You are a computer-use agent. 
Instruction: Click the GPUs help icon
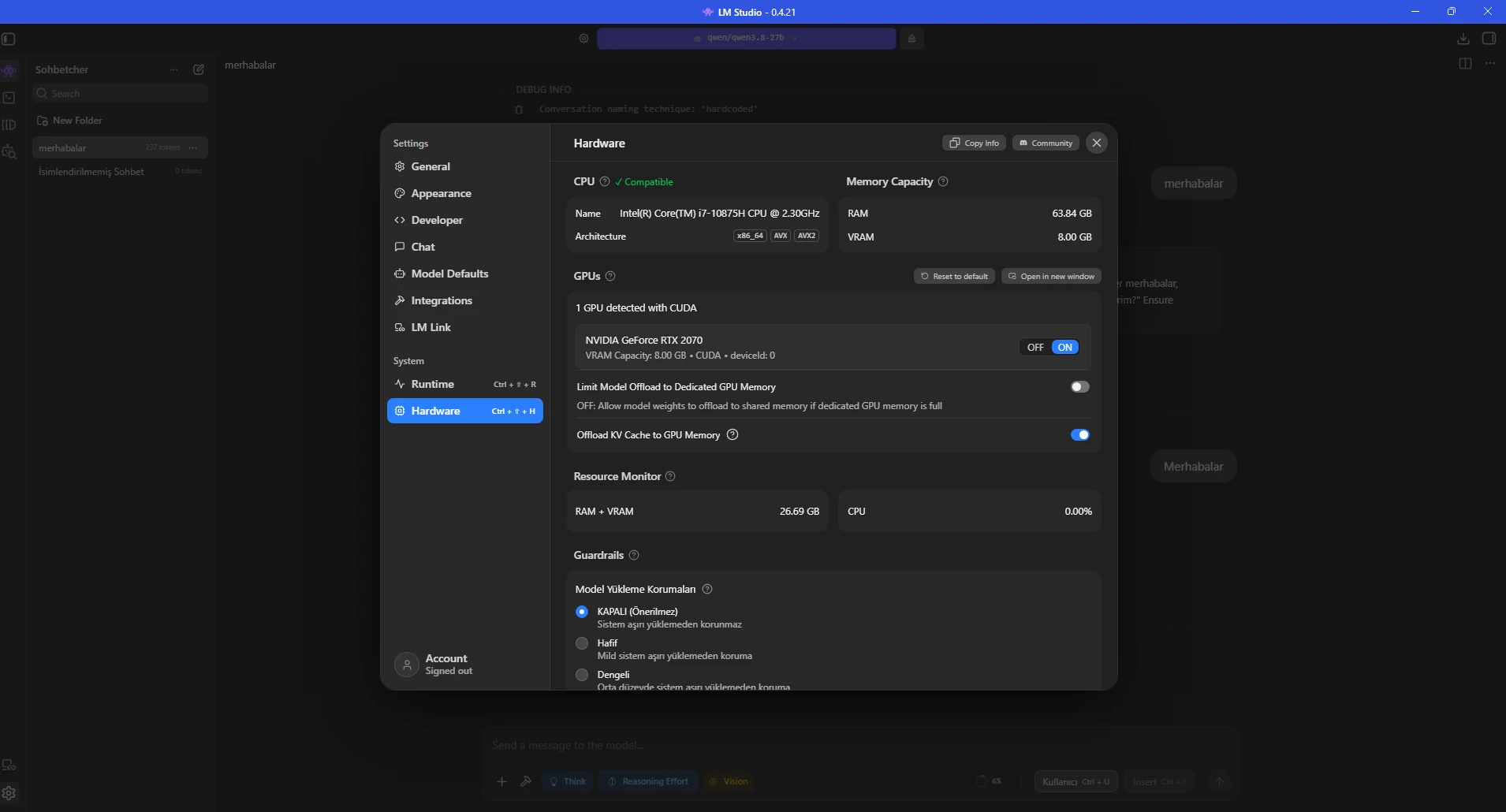pos(610,276)
